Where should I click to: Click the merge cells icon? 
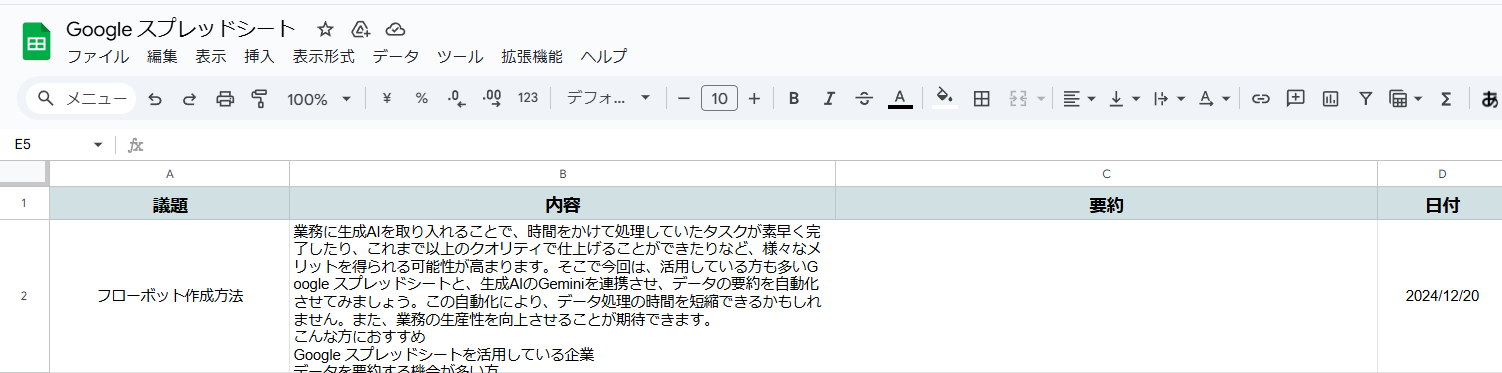pyautogui.click(x=1019, y=99)
